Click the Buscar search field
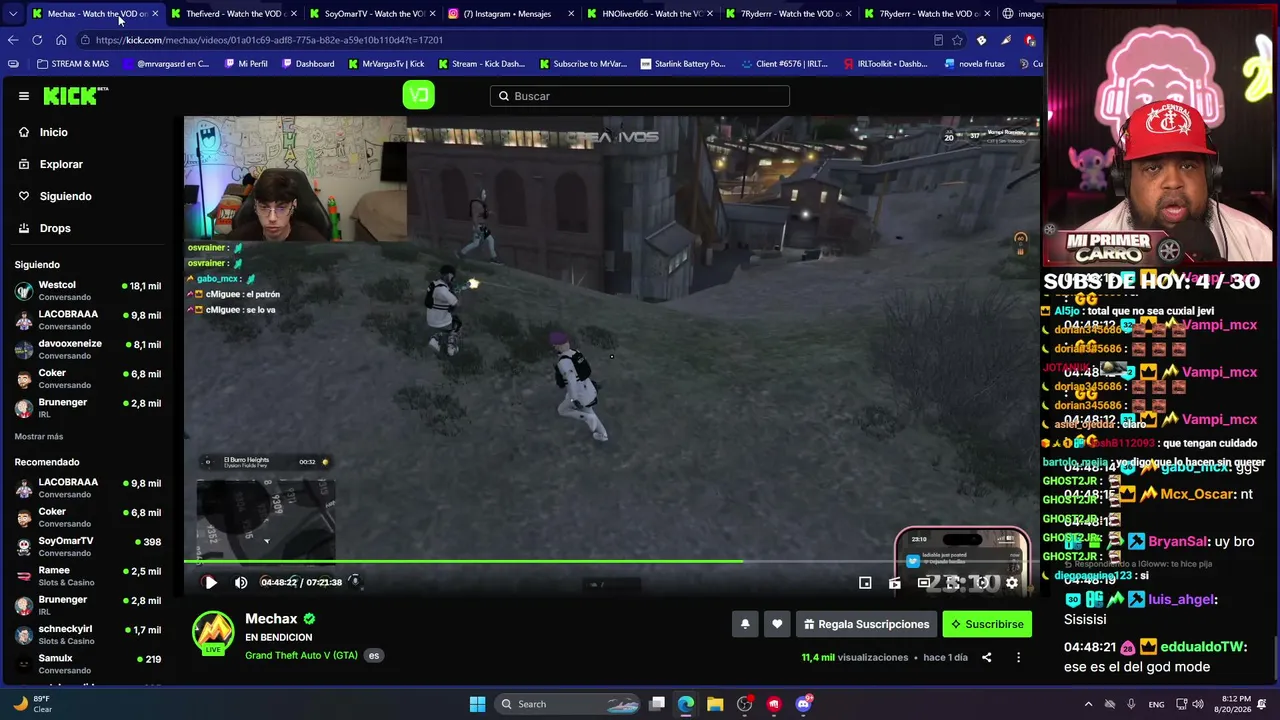Screen dimensions: 1280x720 click(x=640, y=96)
